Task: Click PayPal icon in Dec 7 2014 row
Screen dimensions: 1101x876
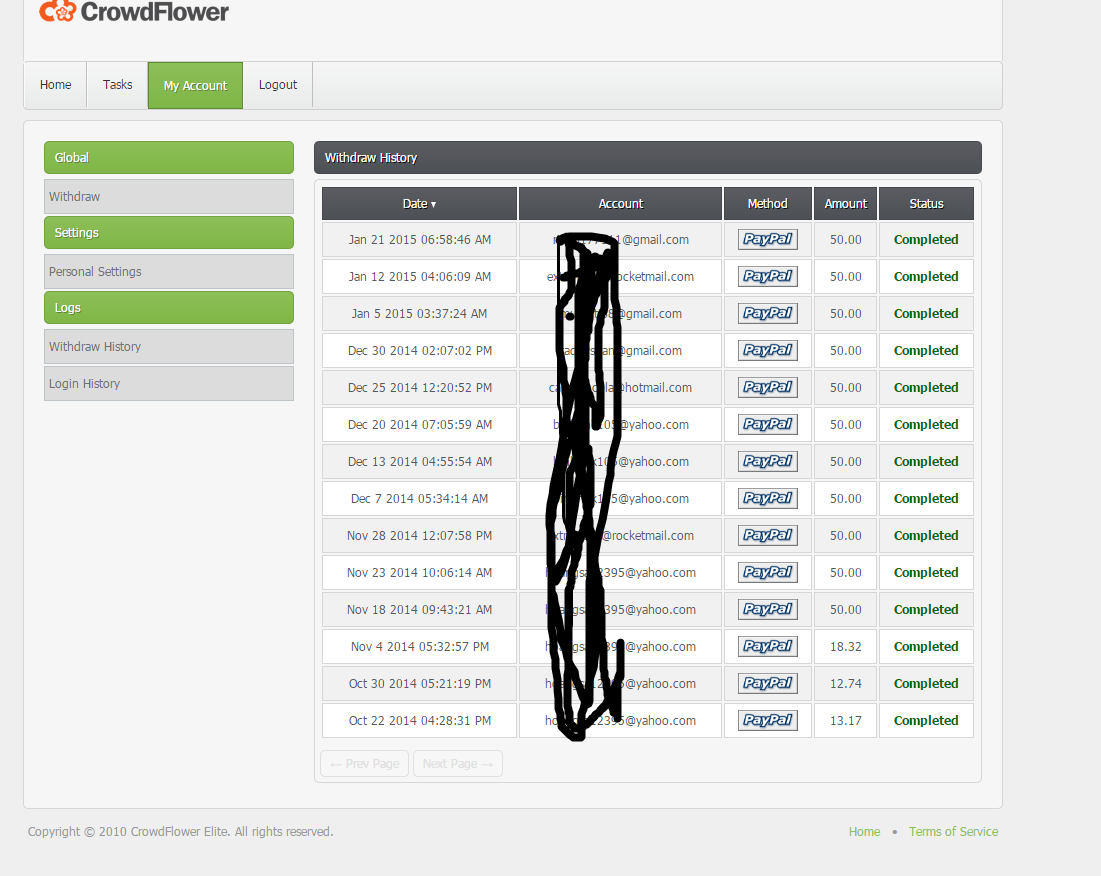Action: click(767, 498)
